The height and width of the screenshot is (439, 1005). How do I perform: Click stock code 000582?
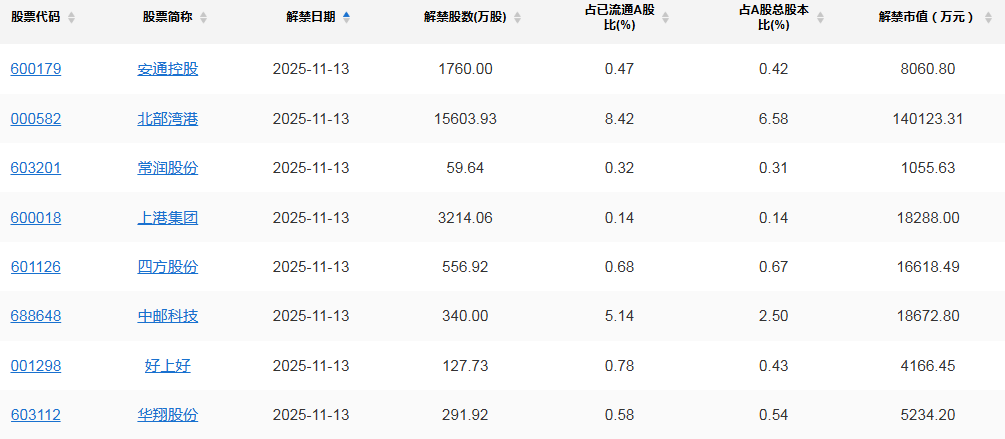pyautogui.click(x=36, y=119)
